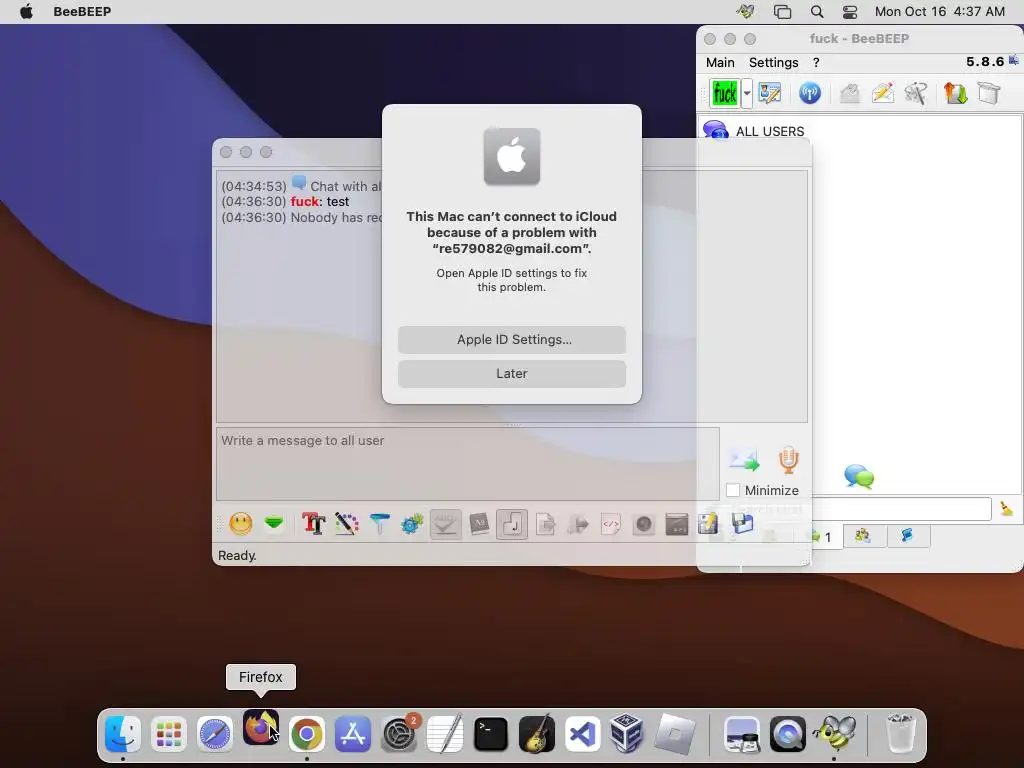This screenshot has width=1024, height=768.
Task: Dismiss the iCloud dialog with Later
Action: tap(512, 374)
